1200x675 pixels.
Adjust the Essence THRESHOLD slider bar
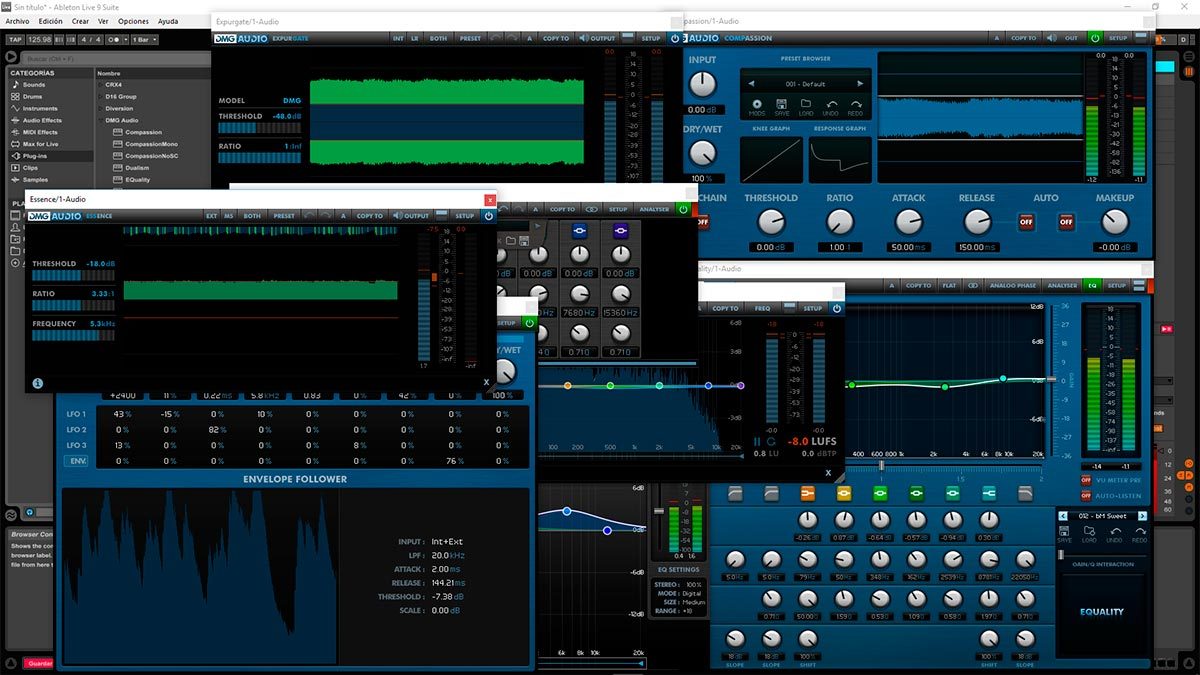tap(74, 275)
